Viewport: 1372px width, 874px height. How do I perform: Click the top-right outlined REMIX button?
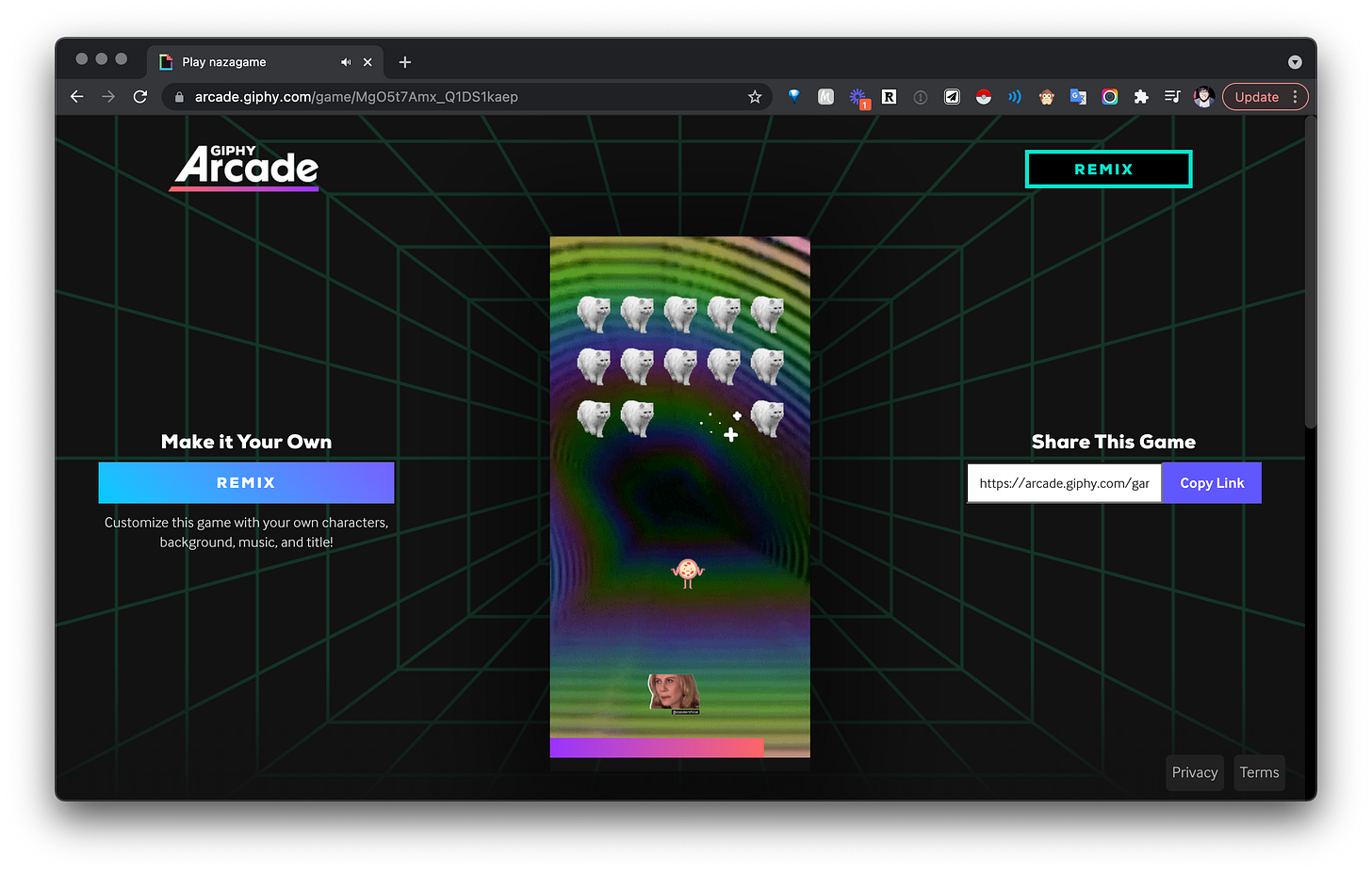1108,170
